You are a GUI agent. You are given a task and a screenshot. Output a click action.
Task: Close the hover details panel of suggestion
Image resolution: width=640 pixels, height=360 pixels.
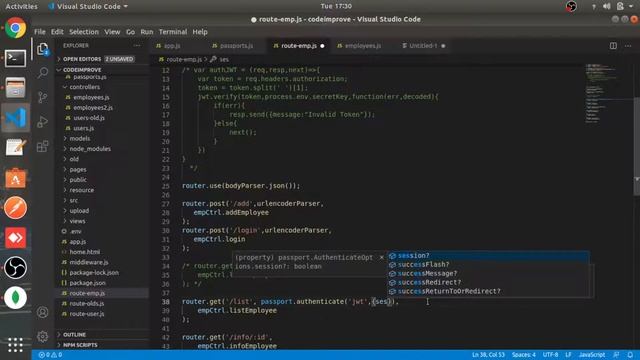tap(381, 257)
